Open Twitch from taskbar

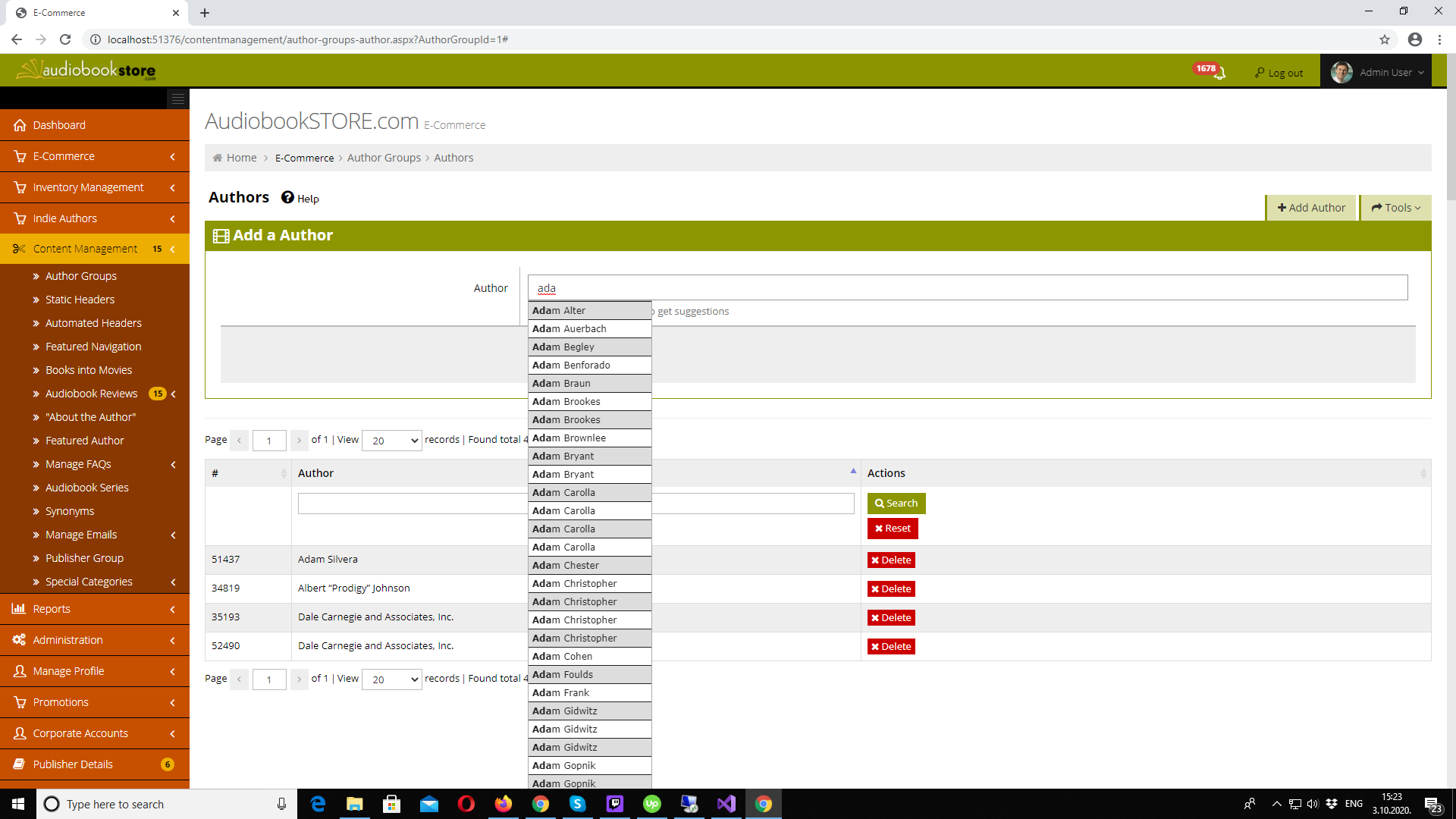click(x=615, y=804)
